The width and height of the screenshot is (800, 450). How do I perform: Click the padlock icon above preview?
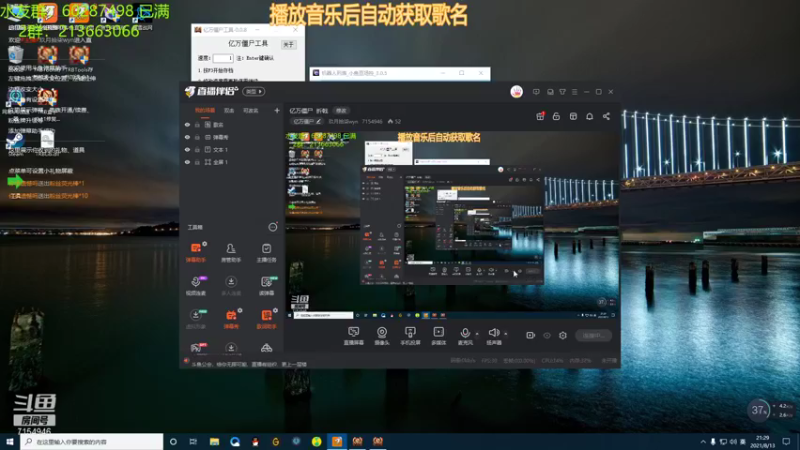[x=556, y=116]
